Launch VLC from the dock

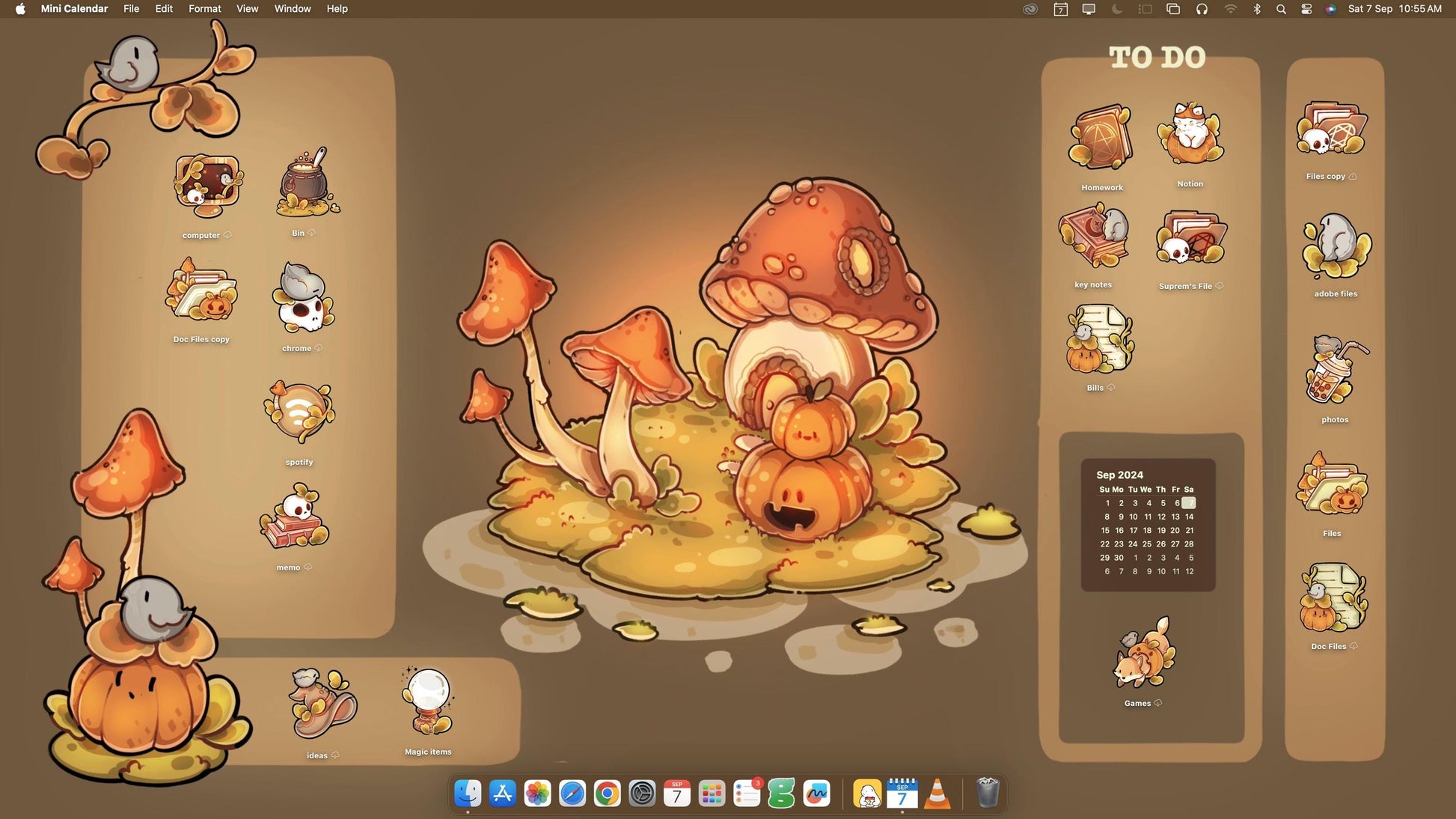pos(937,794)
